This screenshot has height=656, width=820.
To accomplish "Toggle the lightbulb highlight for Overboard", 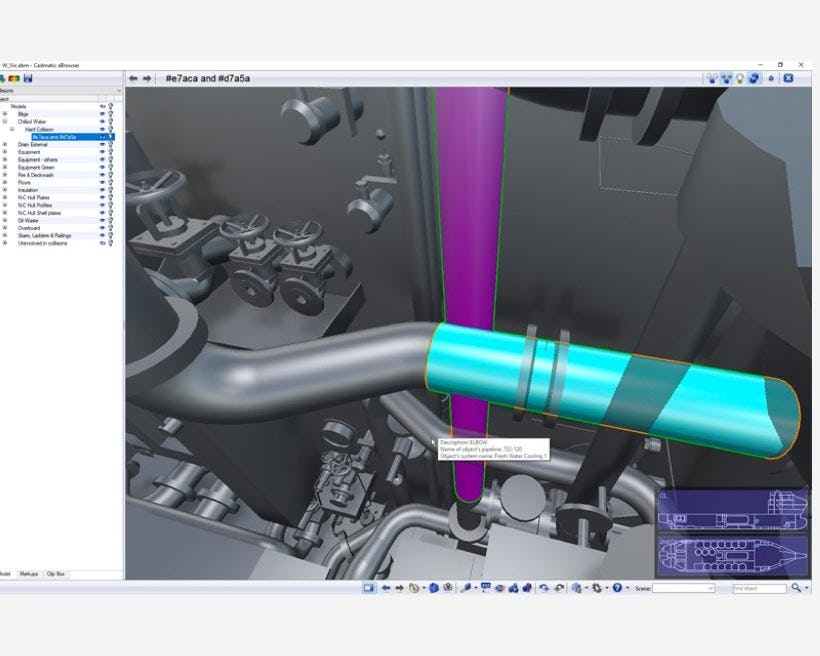I will pyautogui.click(x=110, y=228).
